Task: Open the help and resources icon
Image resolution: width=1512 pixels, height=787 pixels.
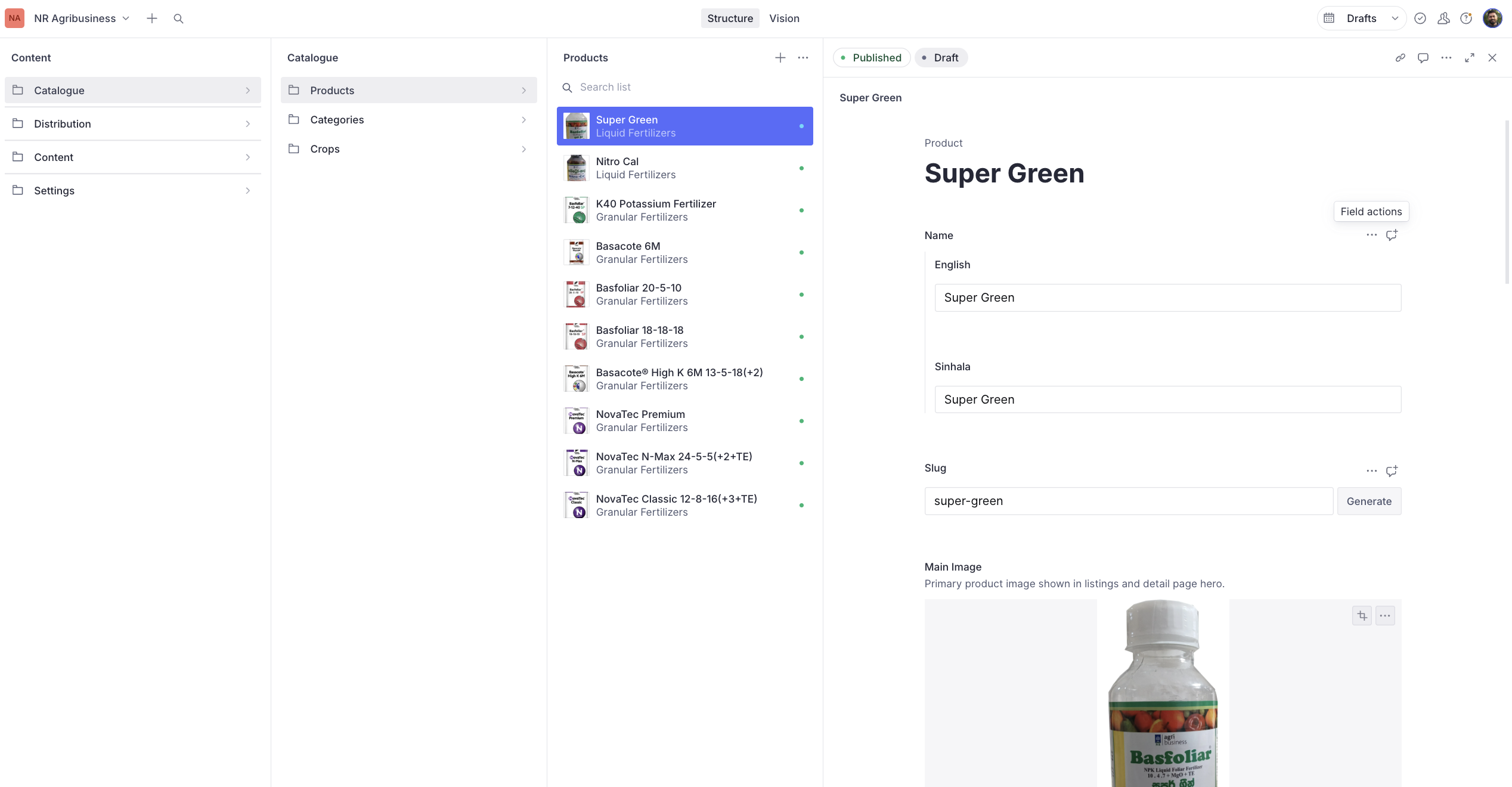Action: click(1466, 18)
